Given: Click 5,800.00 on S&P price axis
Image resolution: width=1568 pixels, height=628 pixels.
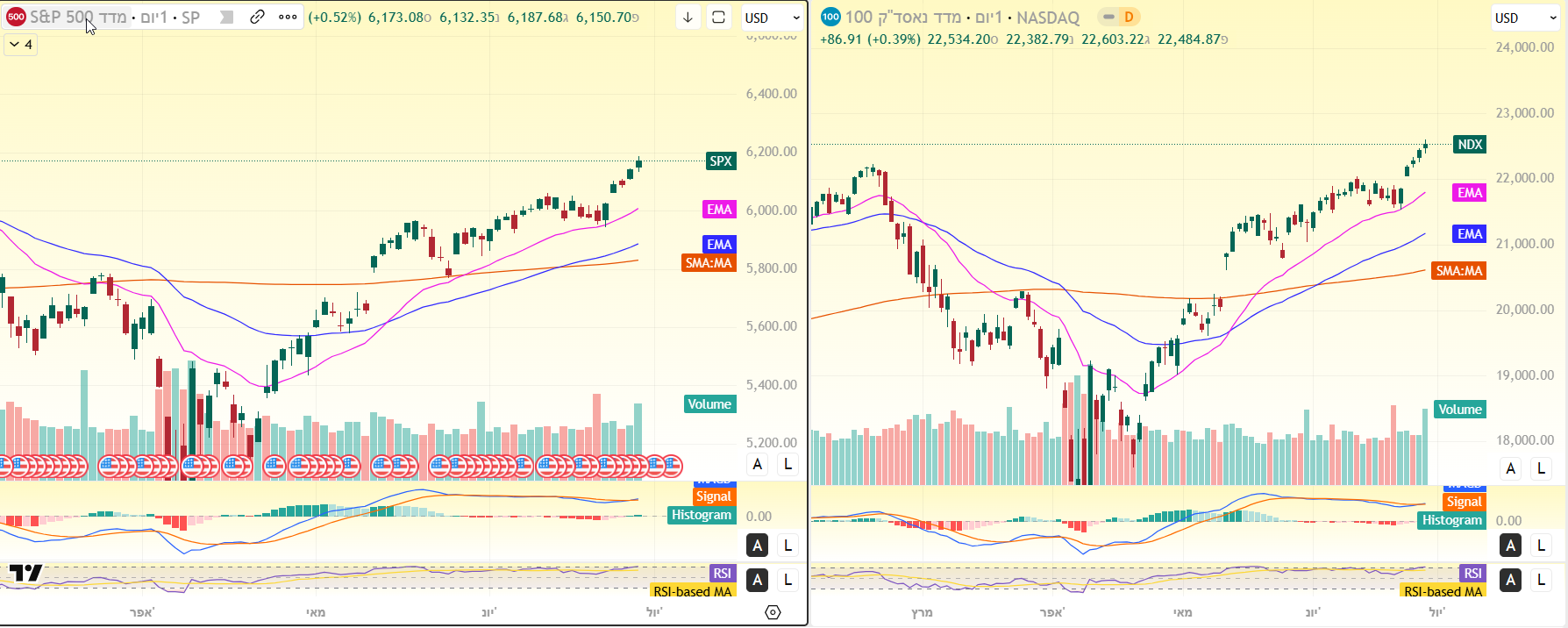Looking at the screenshot, I should (772, 268).
